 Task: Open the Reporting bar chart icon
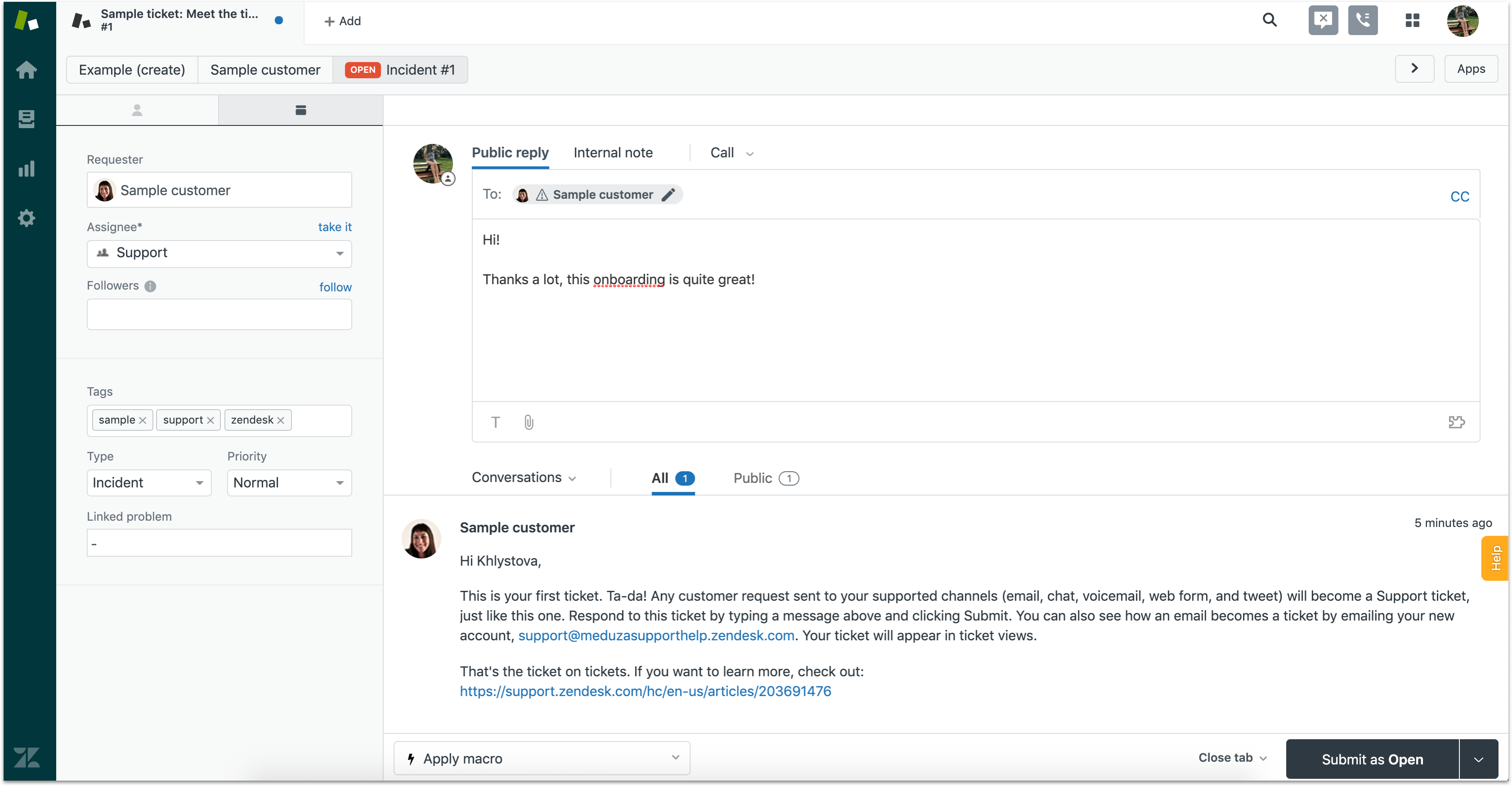(27, 169)
